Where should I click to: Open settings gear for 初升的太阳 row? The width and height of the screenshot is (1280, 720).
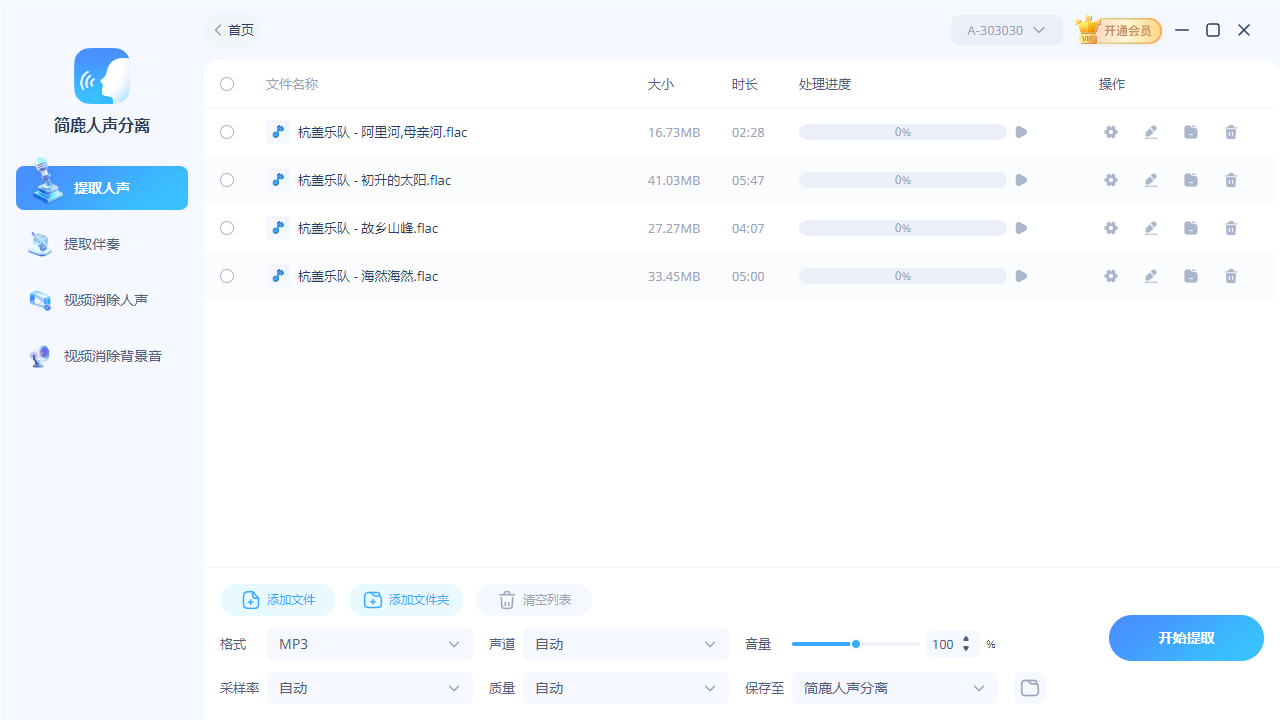pos(1111,180)
